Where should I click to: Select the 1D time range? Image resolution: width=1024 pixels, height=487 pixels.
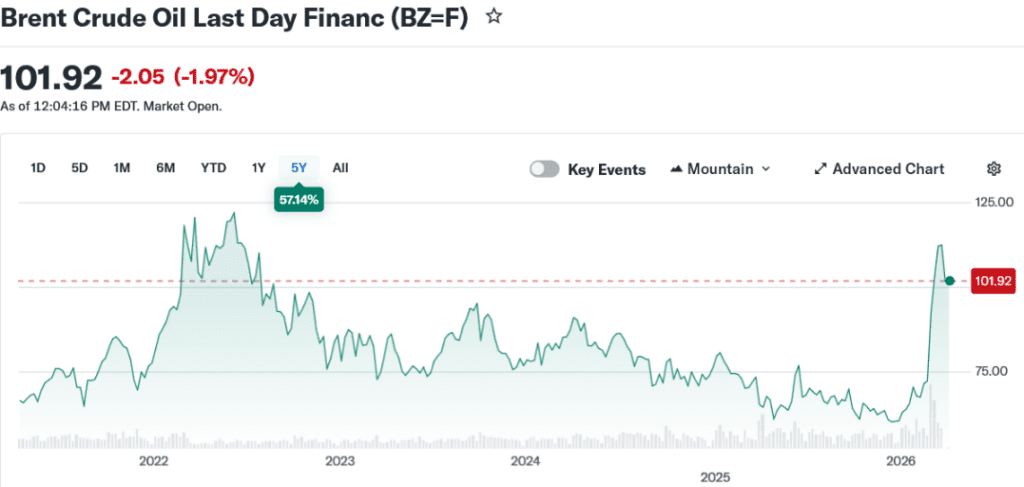tap(38, 168)
